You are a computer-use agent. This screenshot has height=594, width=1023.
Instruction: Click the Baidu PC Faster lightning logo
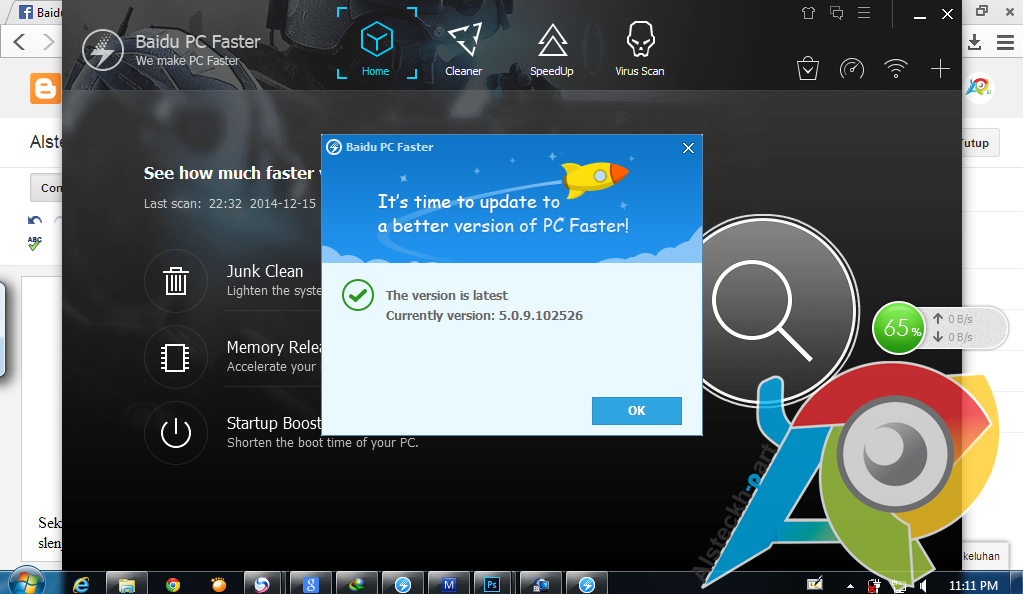coord(103,50)
